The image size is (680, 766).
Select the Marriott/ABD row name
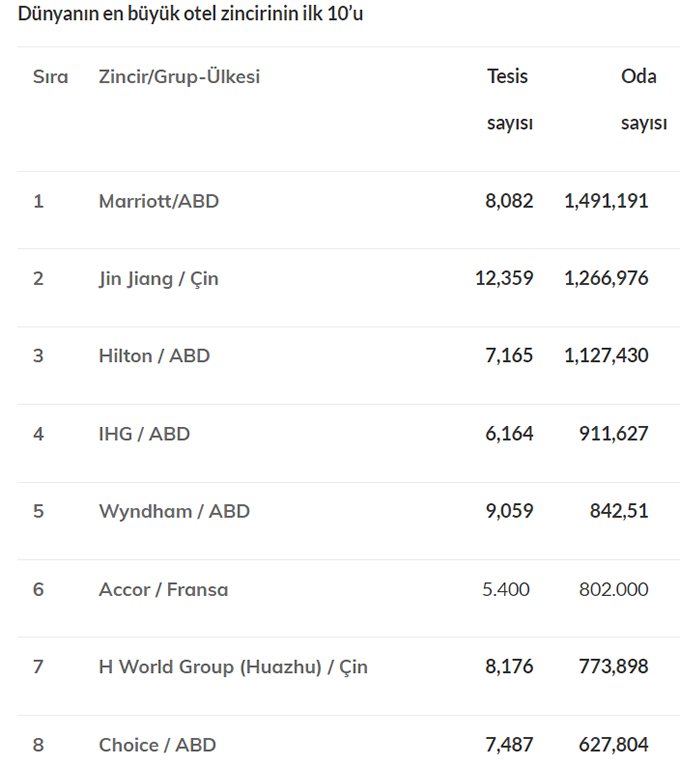tap(159, 201)
